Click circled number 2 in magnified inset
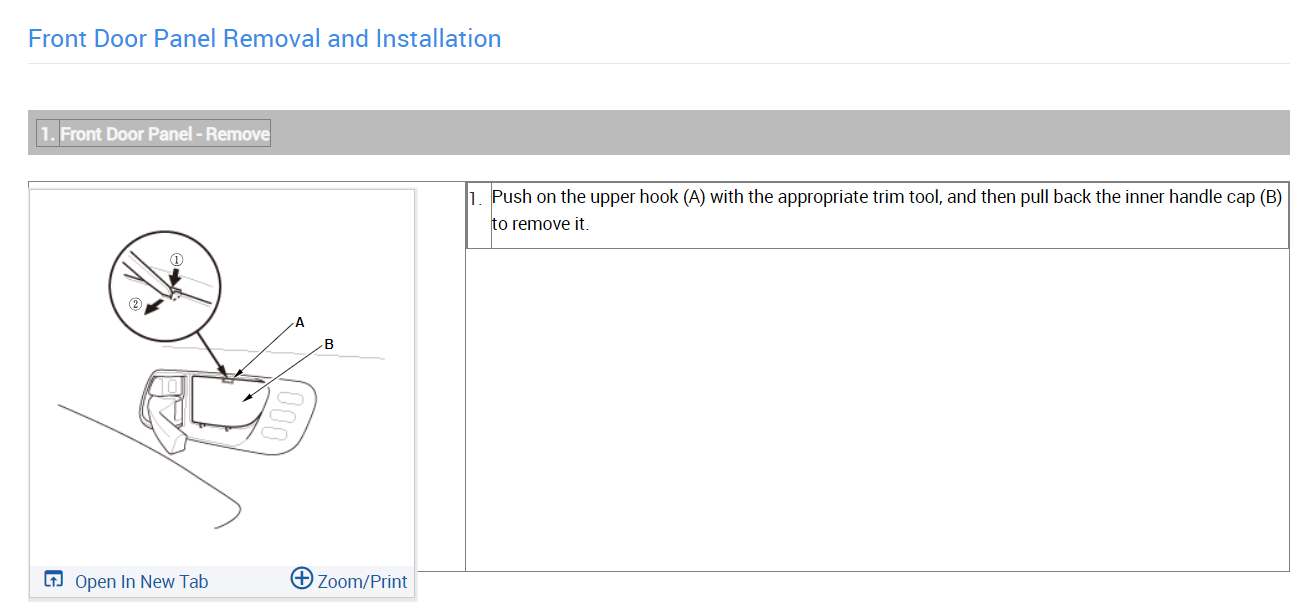 click(x=136, y=303)
